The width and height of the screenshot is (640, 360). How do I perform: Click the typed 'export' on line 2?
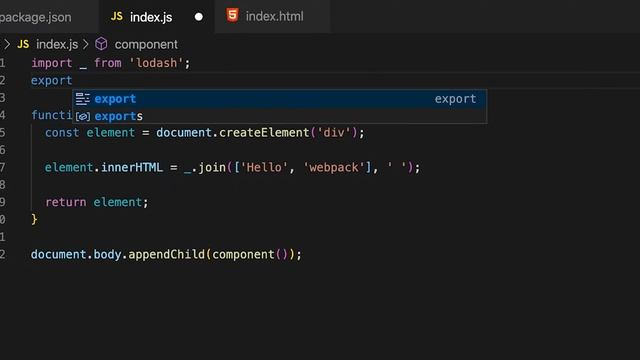(x=51, y=81)
